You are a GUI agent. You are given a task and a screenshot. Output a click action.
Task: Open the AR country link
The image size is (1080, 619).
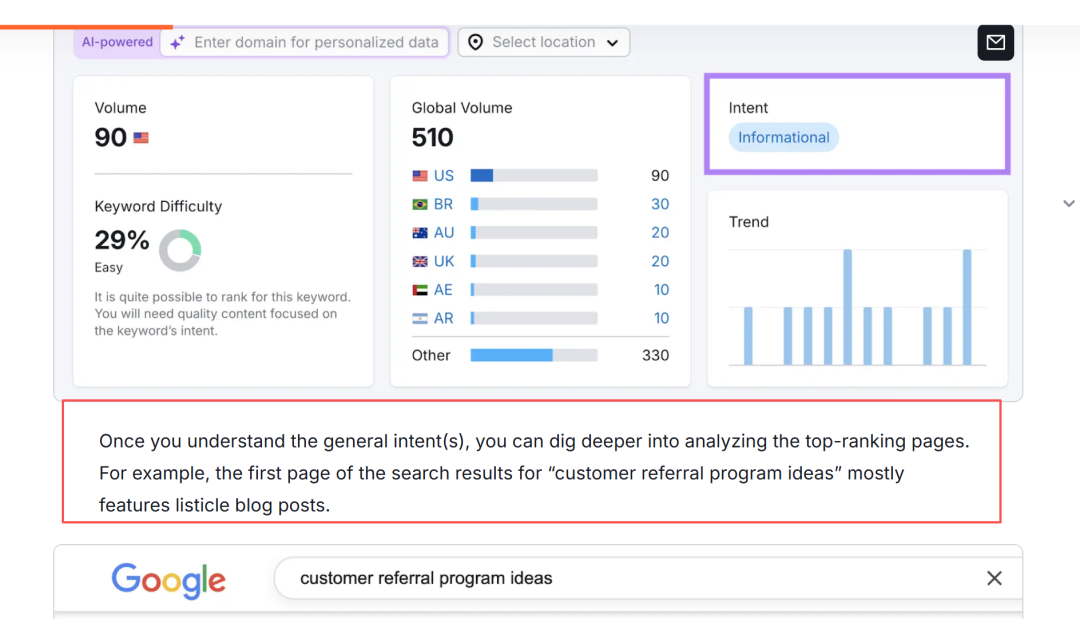pos(444,318)
